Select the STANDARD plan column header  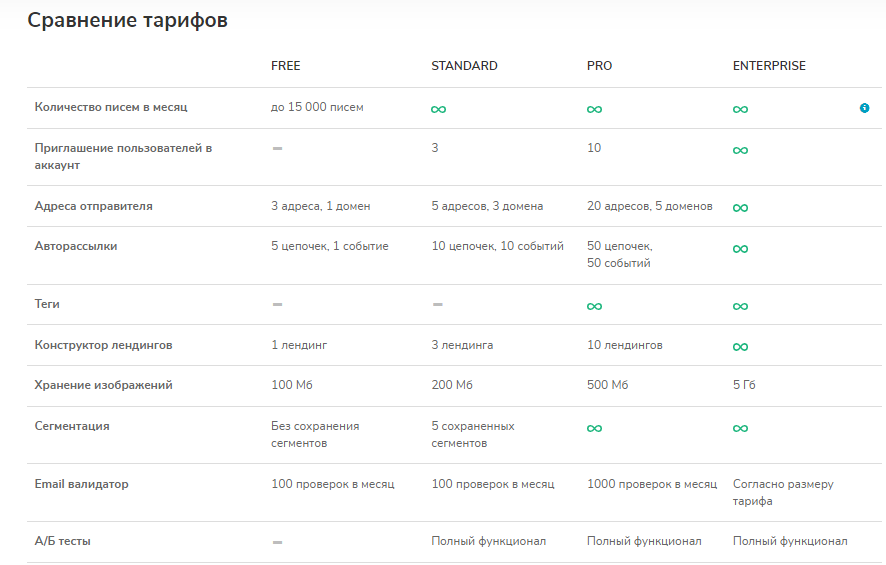coord(464,66)
